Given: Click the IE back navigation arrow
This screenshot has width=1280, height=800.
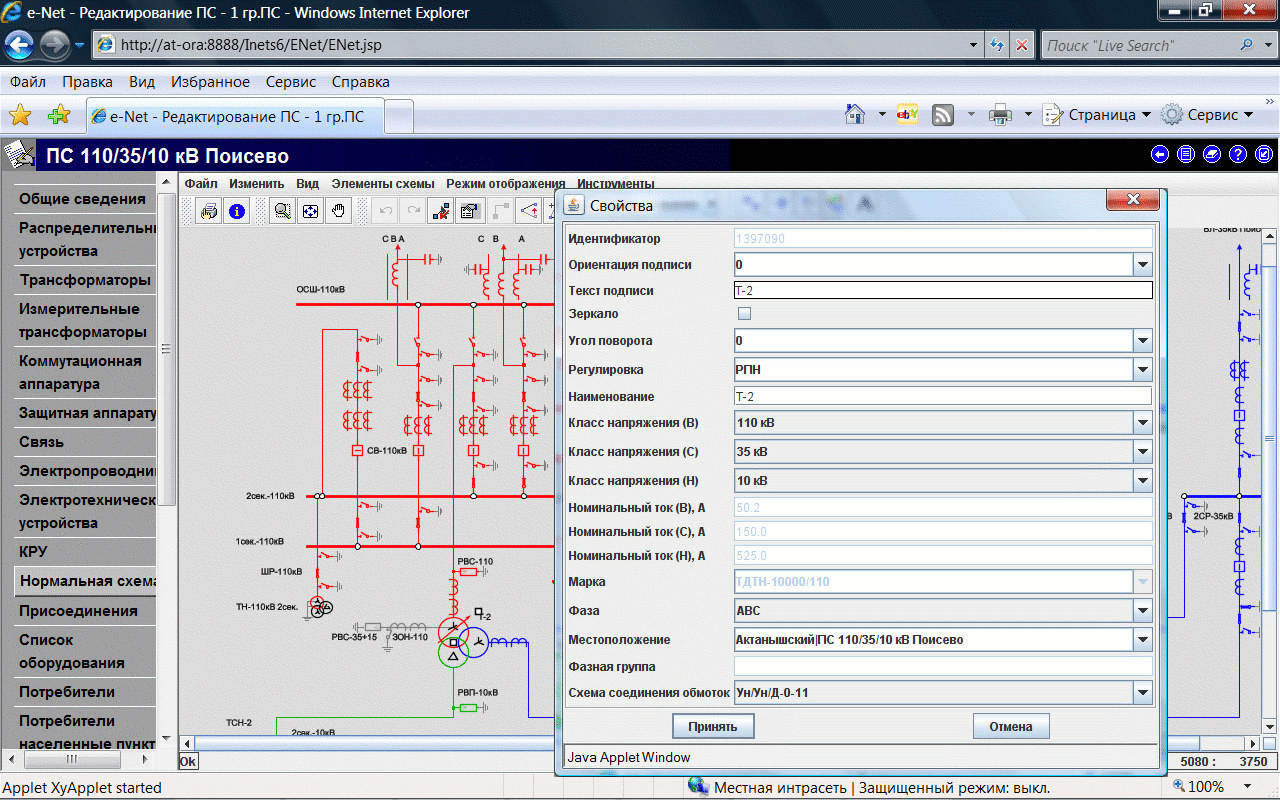Looking at the screenshot, I should [x=20, y=44].
